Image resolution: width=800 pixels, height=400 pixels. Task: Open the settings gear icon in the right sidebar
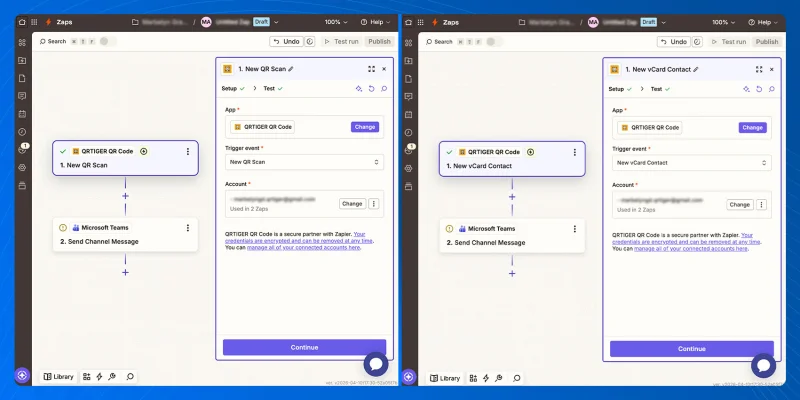[x=409, y=168]
